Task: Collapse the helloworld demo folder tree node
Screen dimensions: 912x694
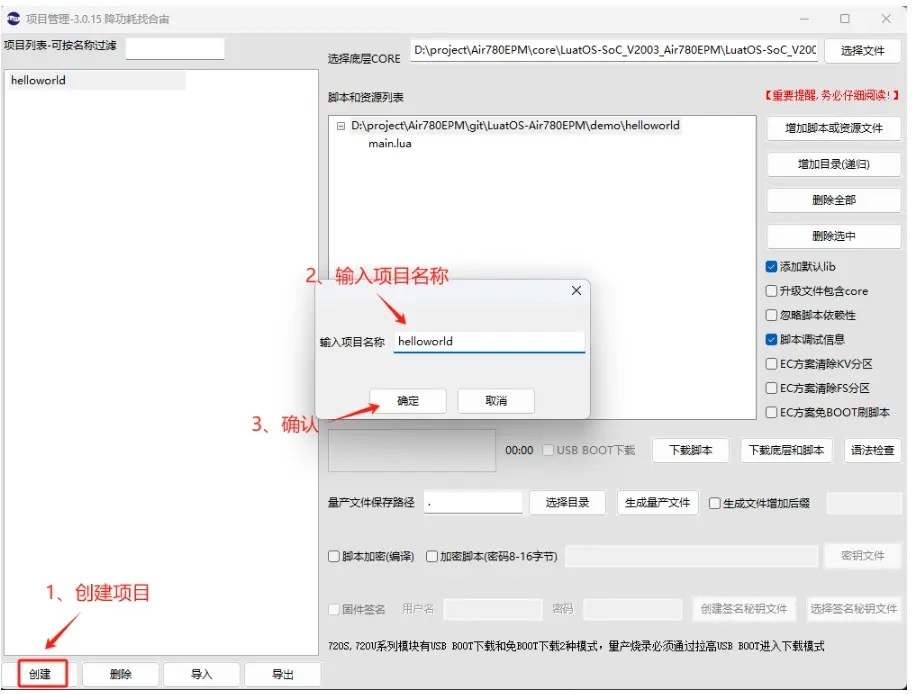Action: tap(341, 126)
